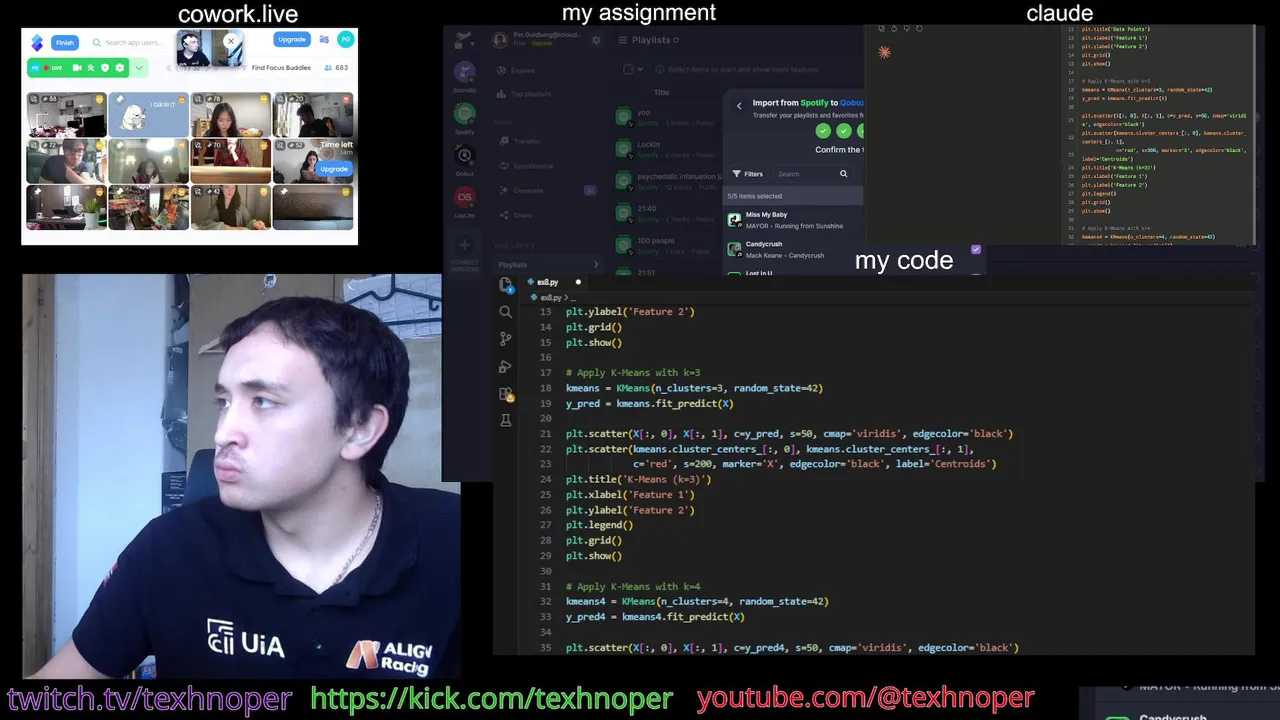Toggle purple checkbox near 'my code' label
This screenshot has height=720, width=1280.
coord(976,250)
